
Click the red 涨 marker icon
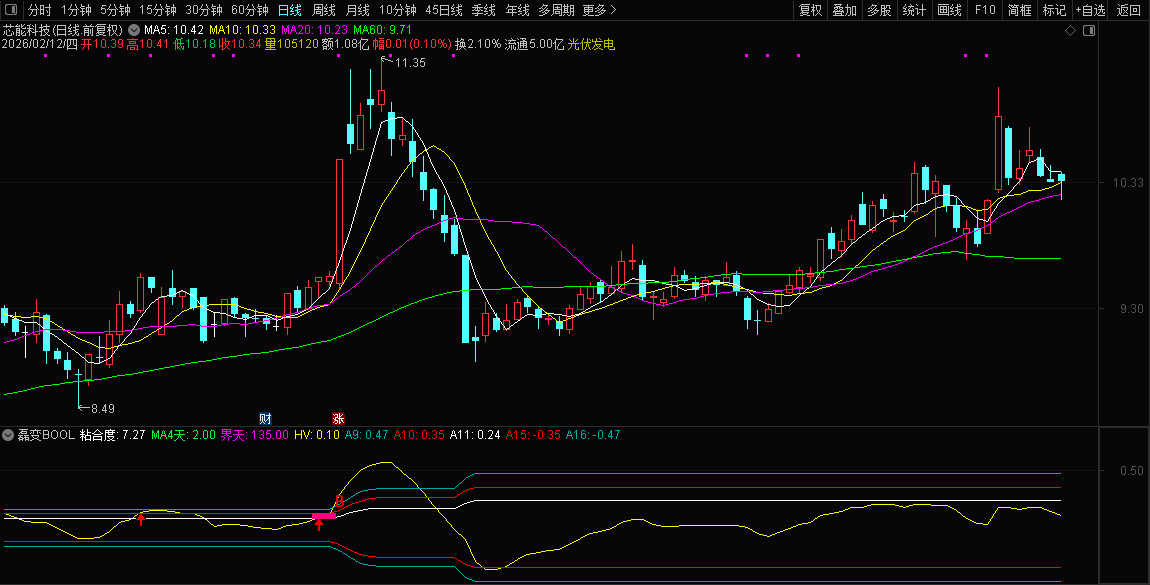(338, 418)
